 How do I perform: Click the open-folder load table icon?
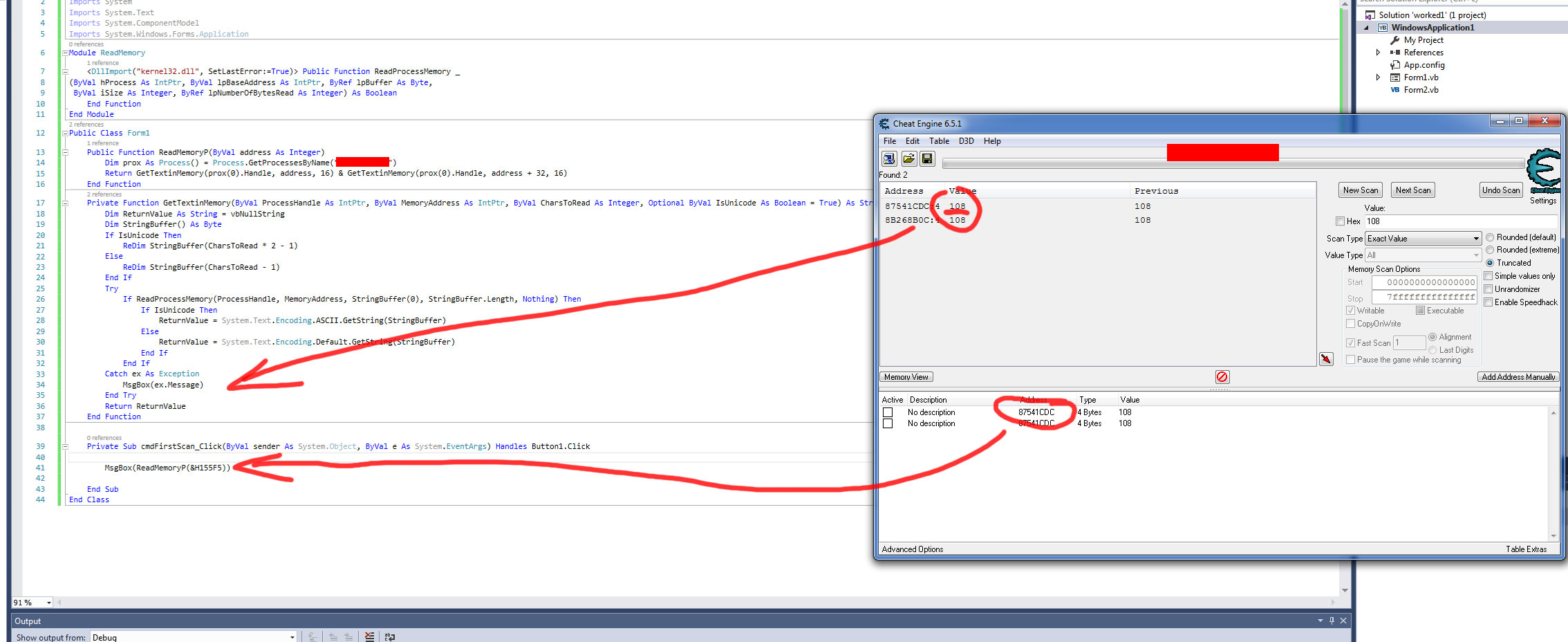[908, 159]
